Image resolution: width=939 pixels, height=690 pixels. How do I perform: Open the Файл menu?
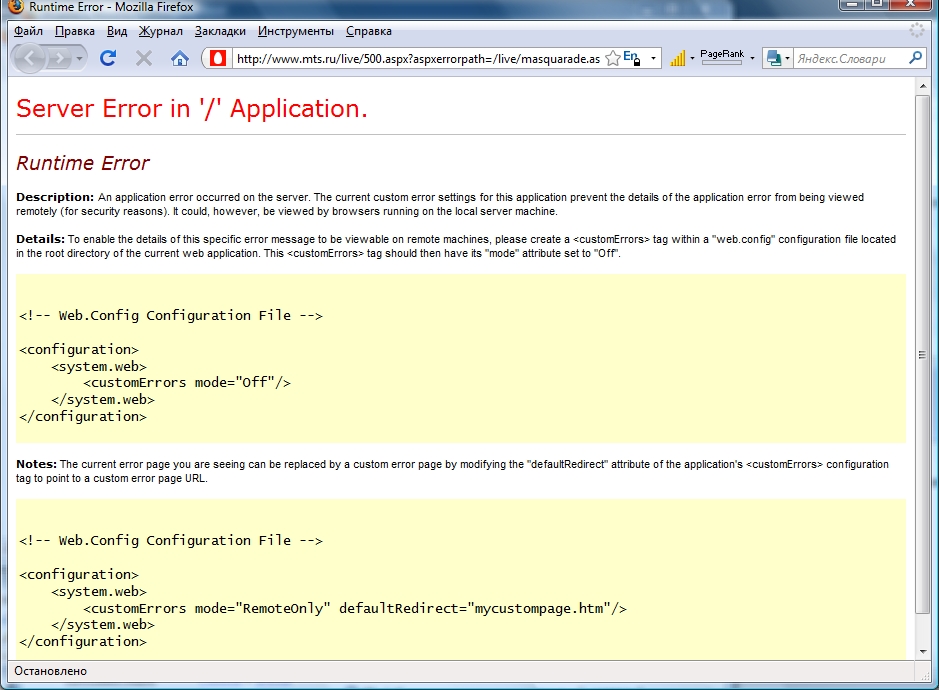pyautogui.click(x=28, y=31)
